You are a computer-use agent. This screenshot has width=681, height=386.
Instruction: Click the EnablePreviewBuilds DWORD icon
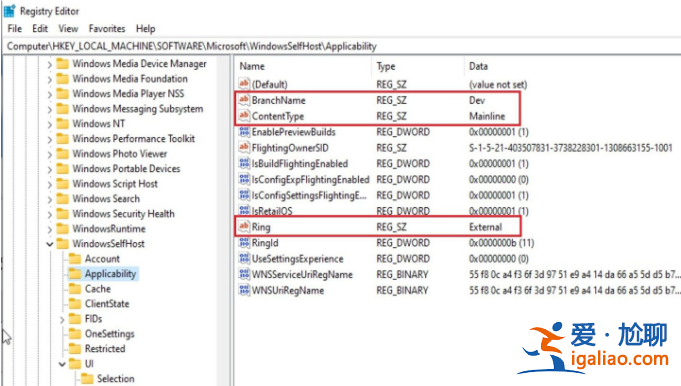(x=244, y=132)
